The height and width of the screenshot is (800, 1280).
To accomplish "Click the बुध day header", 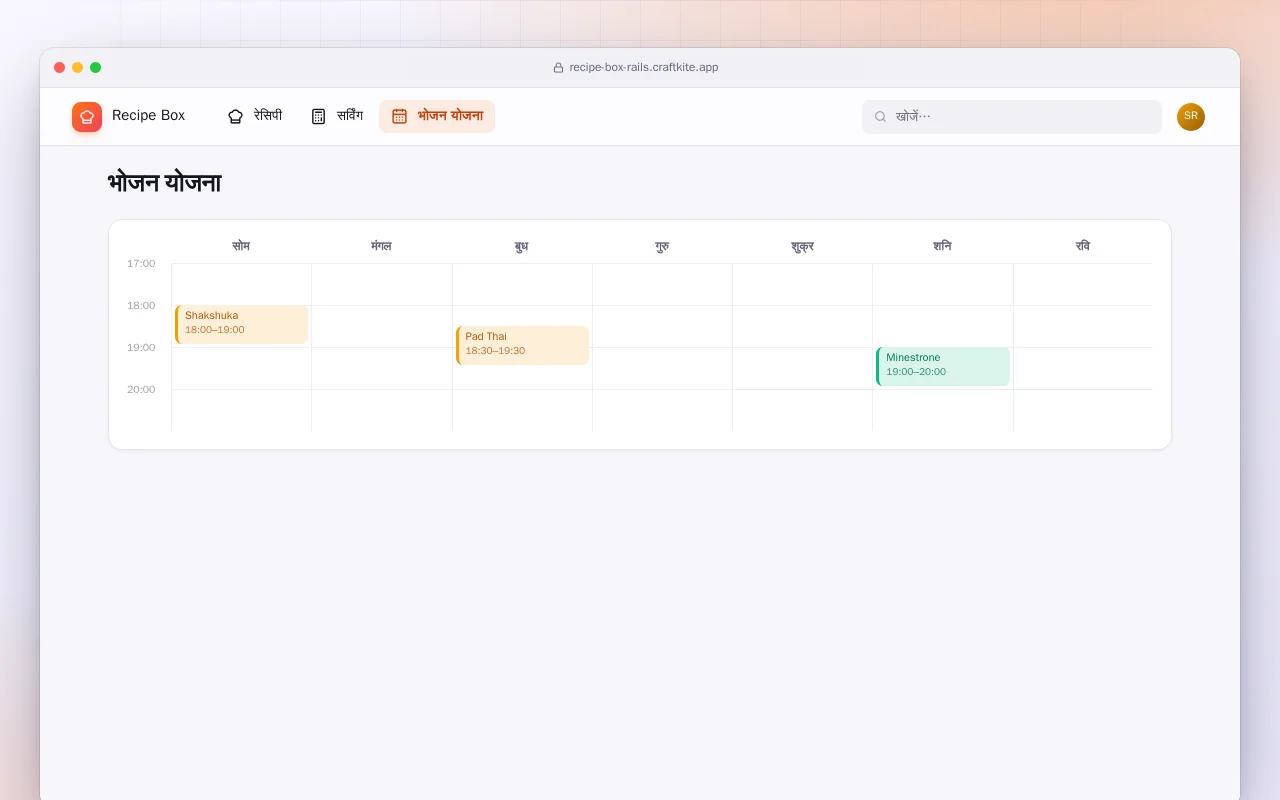I will (x=522, y=246).
